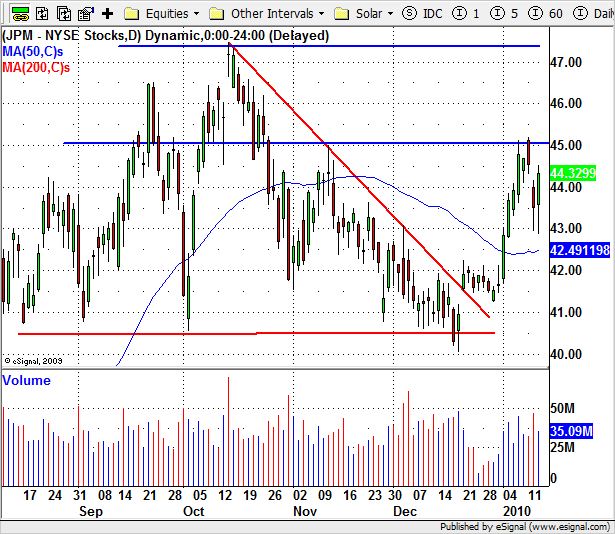
Task: Click the 47.00 price axis label
Action: point(566,62)
